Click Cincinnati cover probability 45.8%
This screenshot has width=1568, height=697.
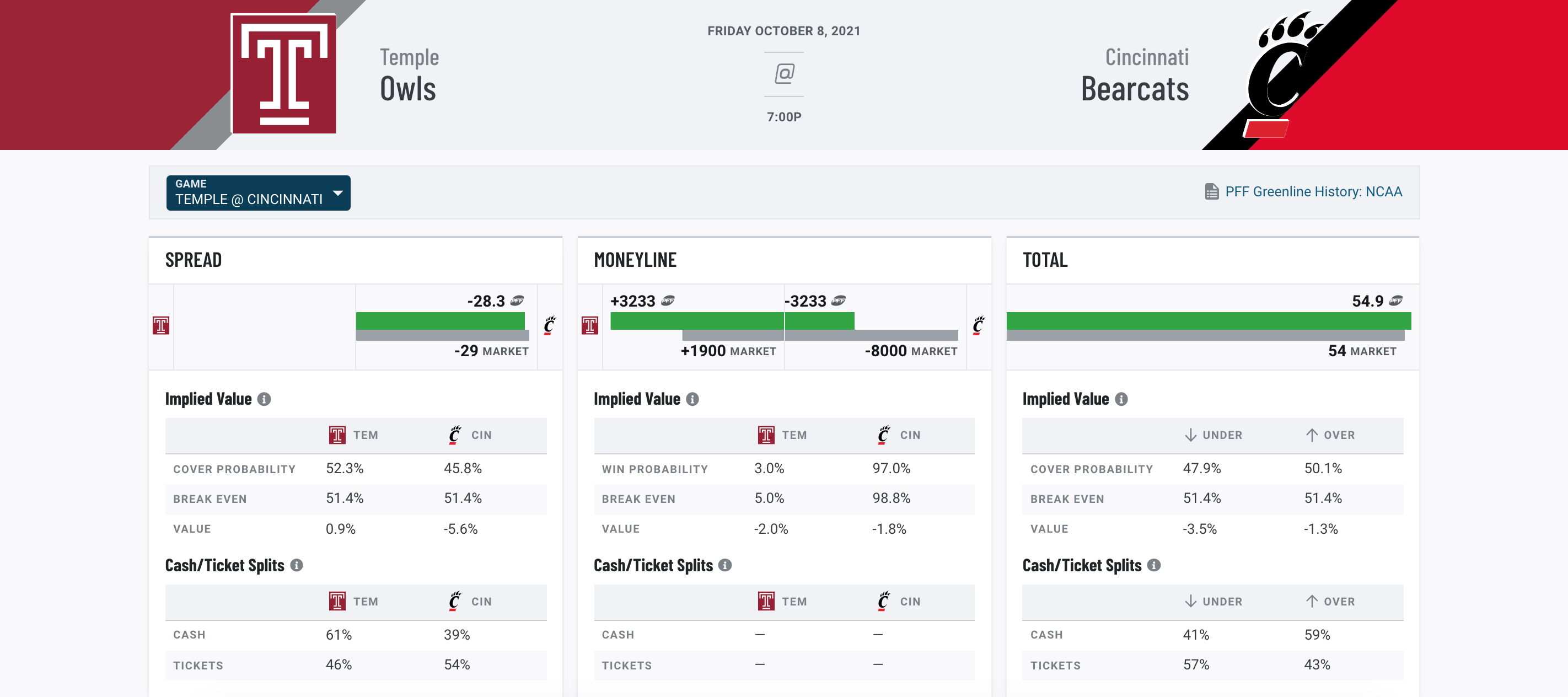[x=463, y=469]
